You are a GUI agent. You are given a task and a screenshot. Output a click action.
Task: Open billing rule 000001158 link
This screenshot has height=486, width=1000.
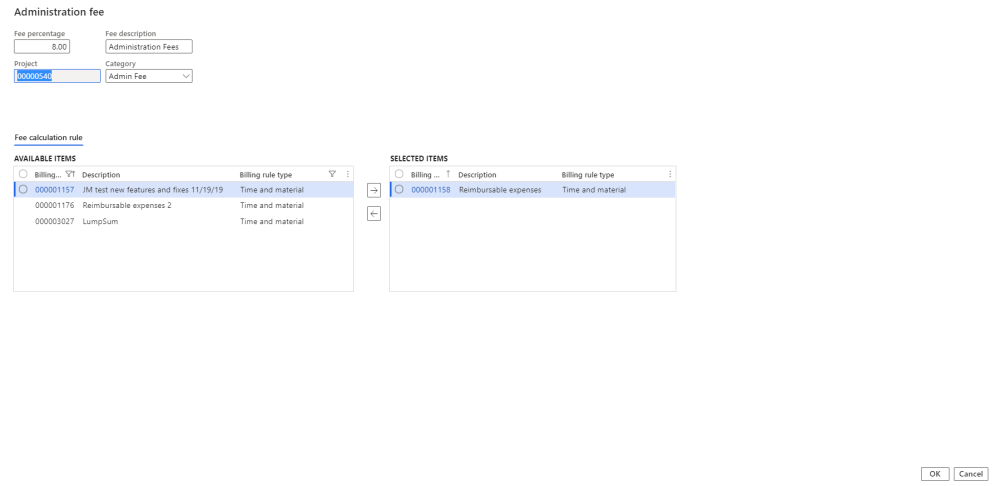click(431, 190)
